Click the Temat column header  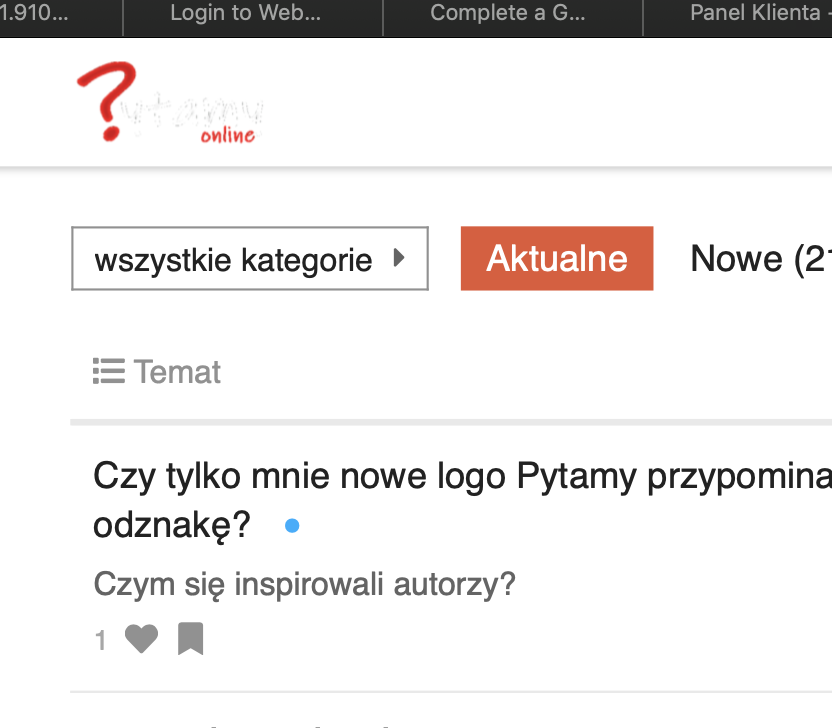[177, 372]
